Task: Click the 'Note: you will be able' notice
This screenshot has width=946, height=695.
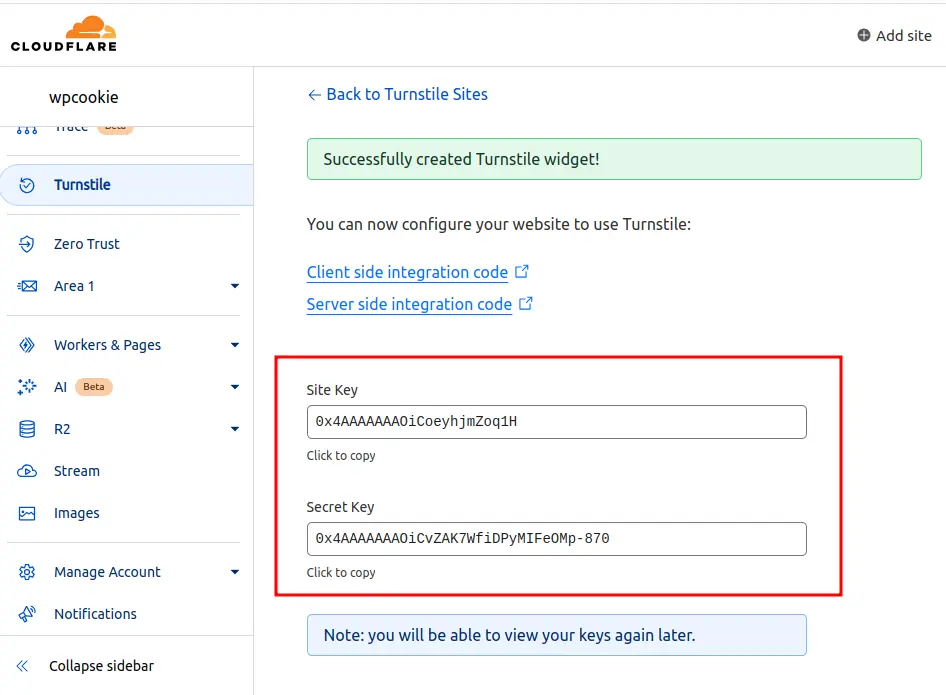Action: pyautogui.click(x=556, y=635)
